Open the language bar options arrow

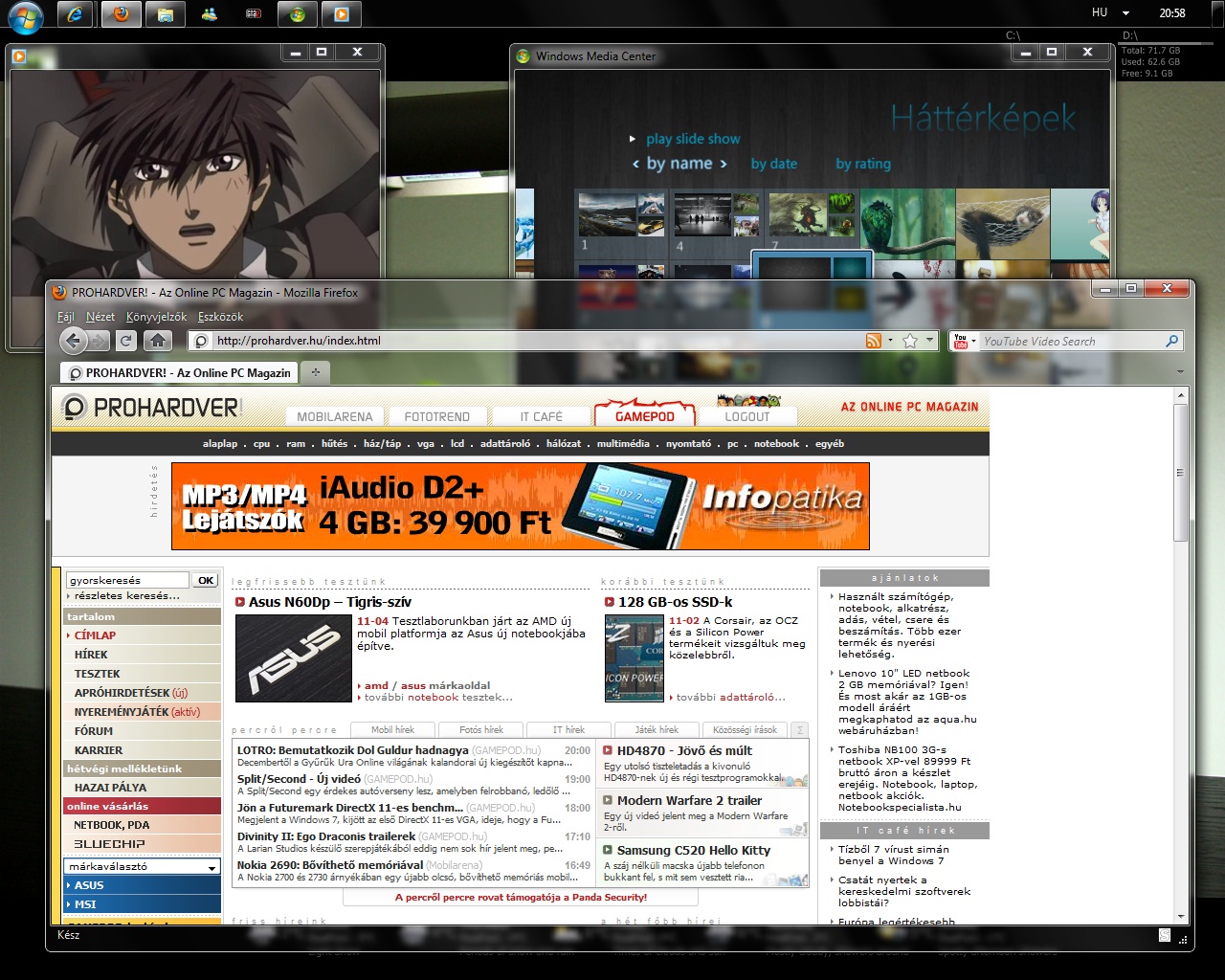pyautogui.click(x=1125, y=13)
